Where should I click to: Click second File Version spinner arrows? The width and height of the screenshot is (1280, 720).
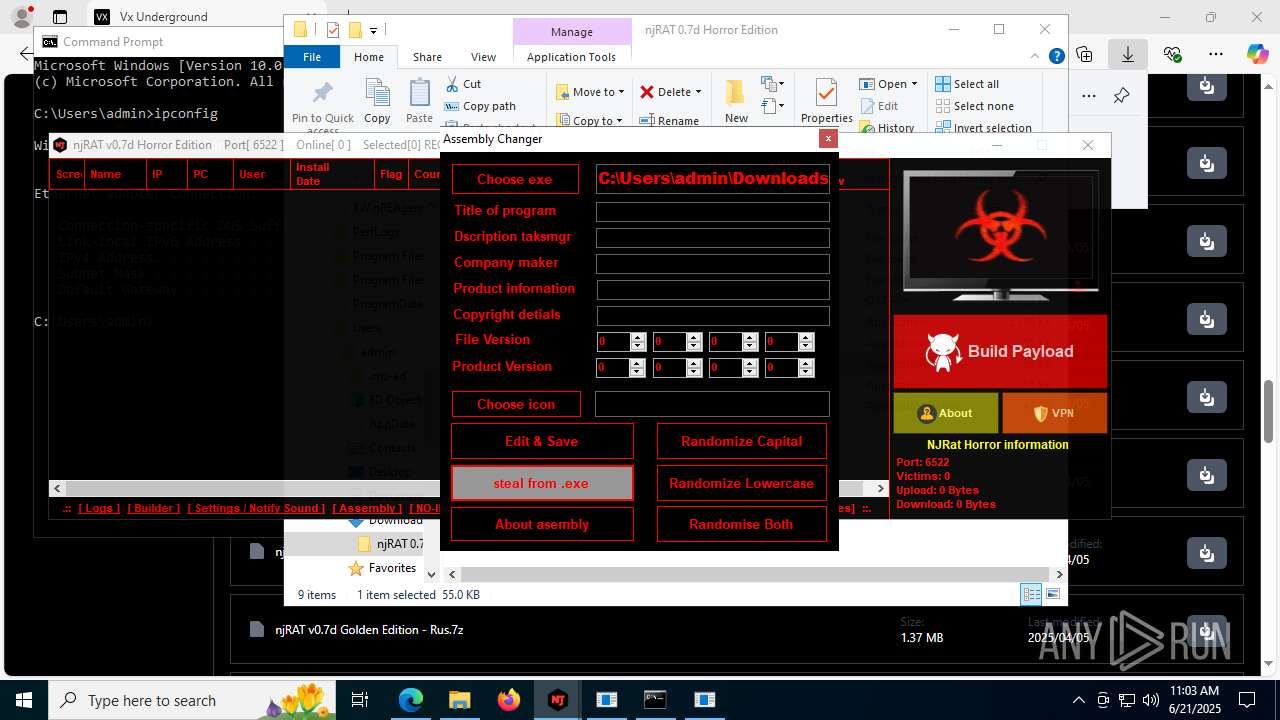(693, 342)
